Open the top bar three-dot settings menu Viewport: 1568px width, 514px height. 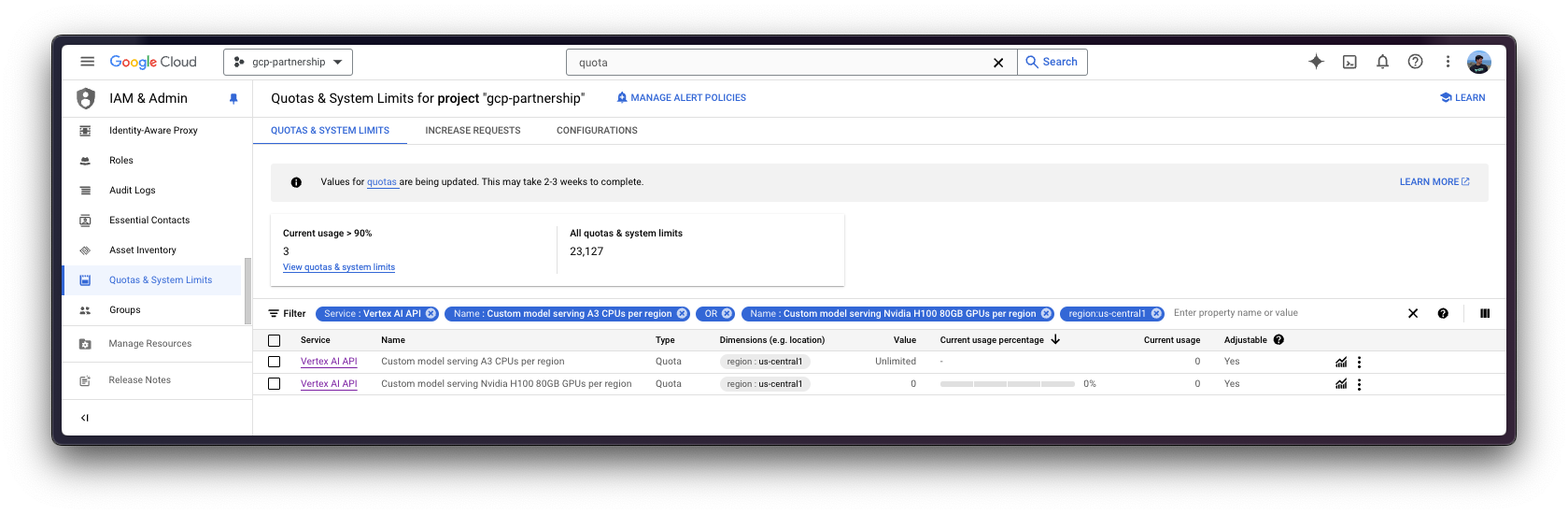coord(1448,62)
